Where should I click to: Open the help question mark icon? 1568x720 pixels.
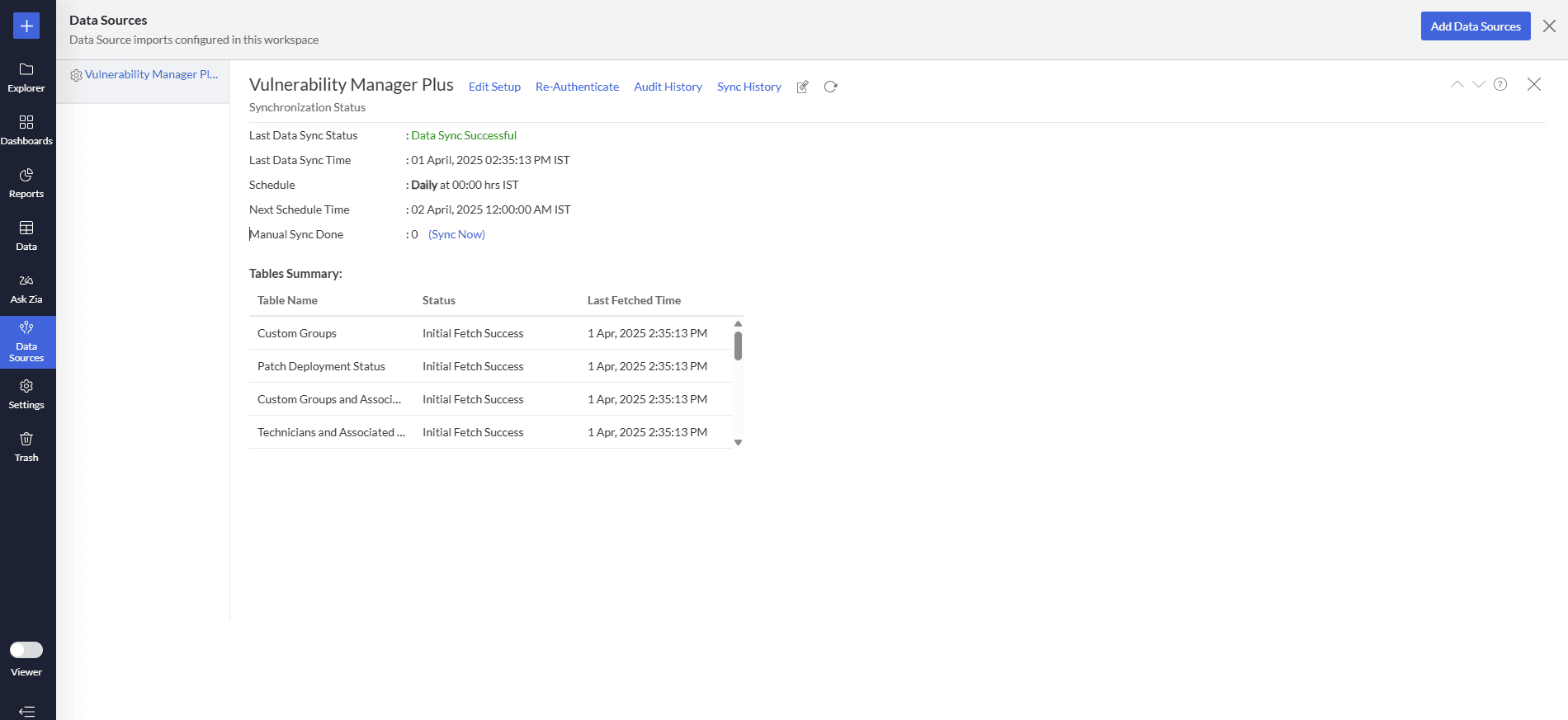pos(1500,84)
